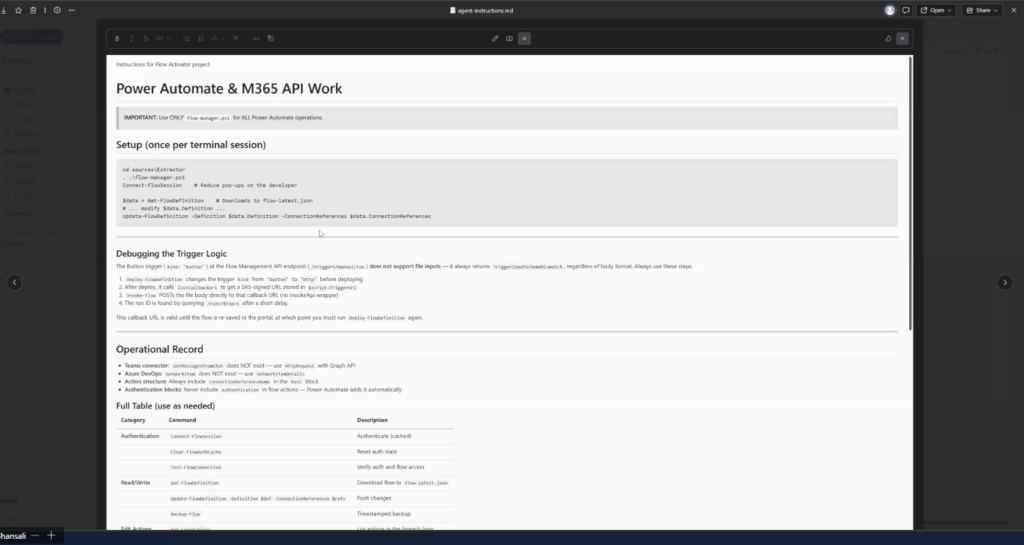Image resolution: width=1024 pixels, height=545 pixels.
Task: Click the 'cd sources\Extractor' code line
Action: click(x=153, y=170)
